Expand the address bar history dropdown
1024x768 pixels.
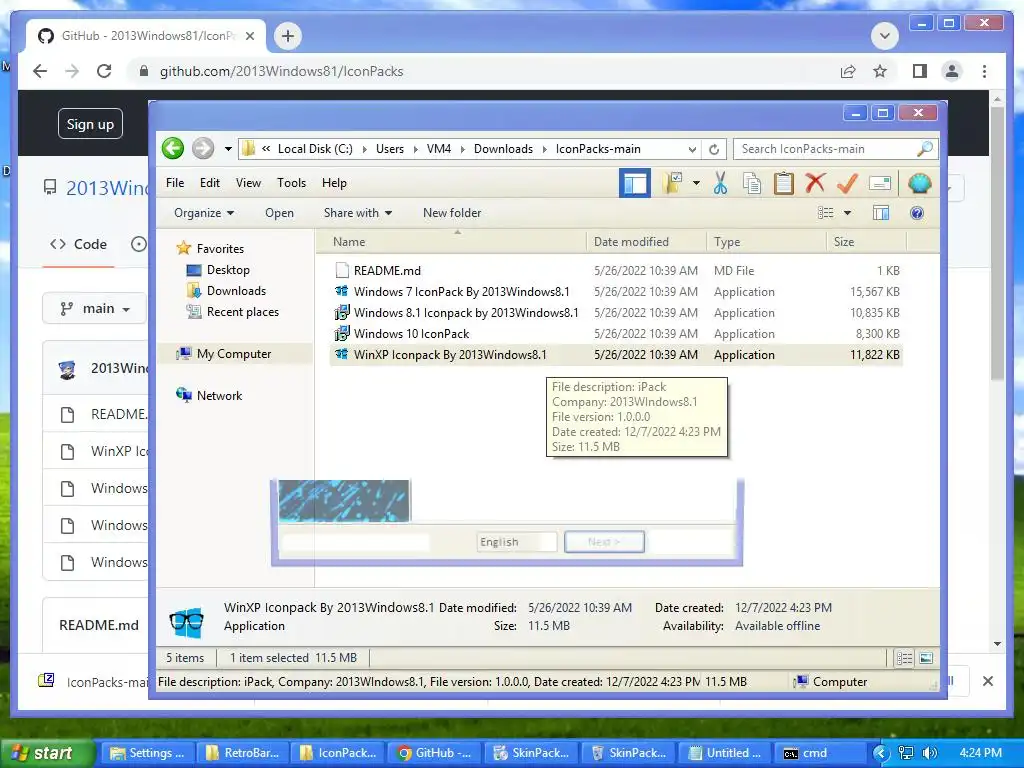point(692,149)
